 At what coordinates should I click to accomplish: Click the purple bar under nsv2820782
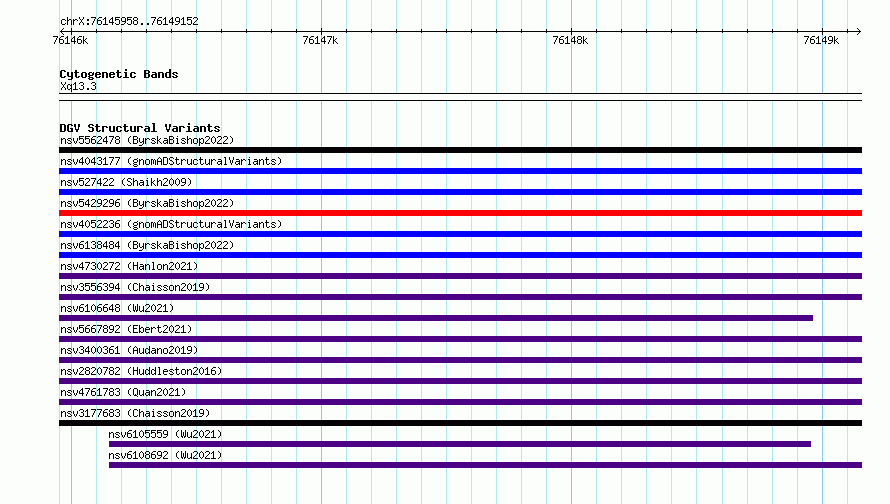460,381
